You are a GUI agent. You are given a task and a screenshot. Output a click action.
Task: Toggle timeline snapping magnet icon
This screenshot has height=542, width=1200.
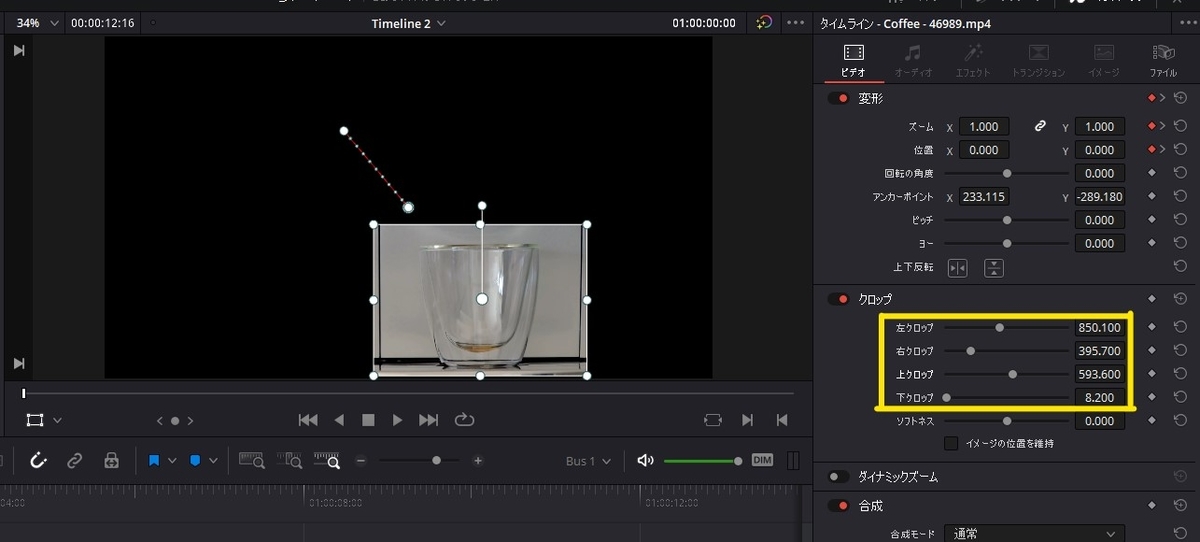pos(39,461)
